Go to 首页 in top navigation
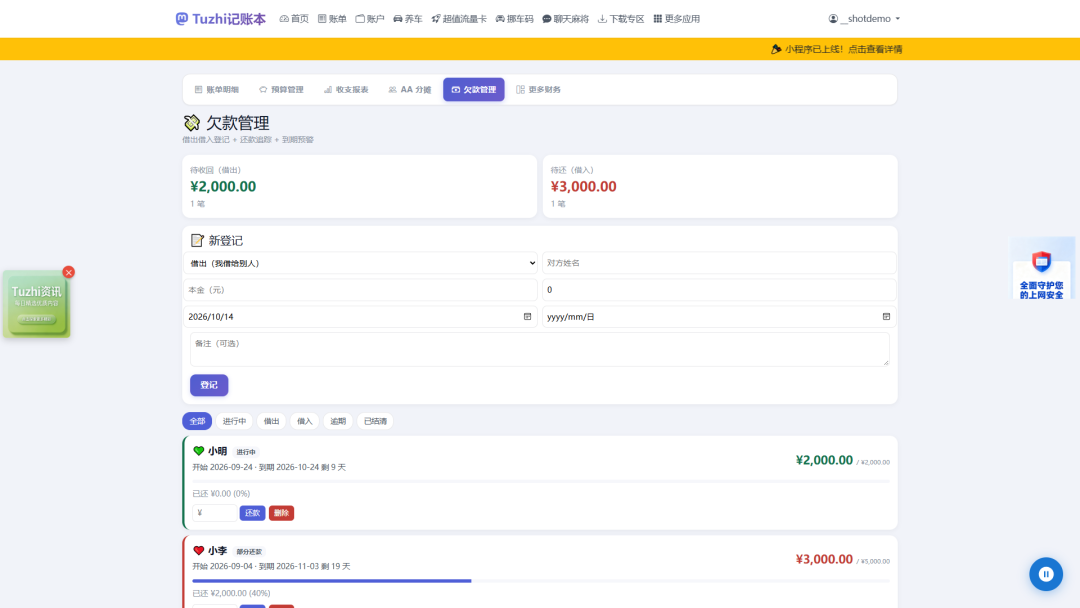1080x608 pixels. tap(294, 19)
